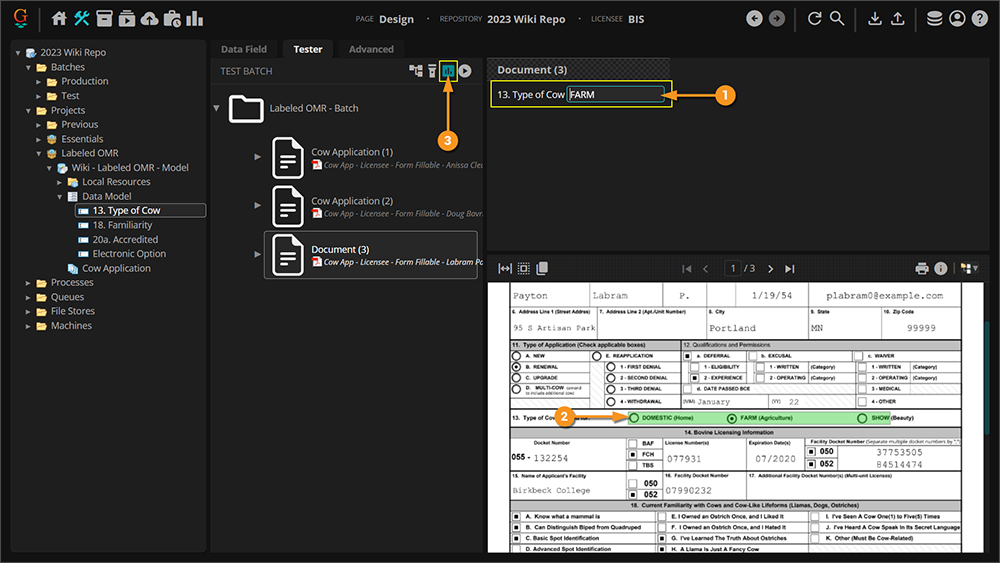Expand Cow Application (1) document

click(x=258, y=157)
